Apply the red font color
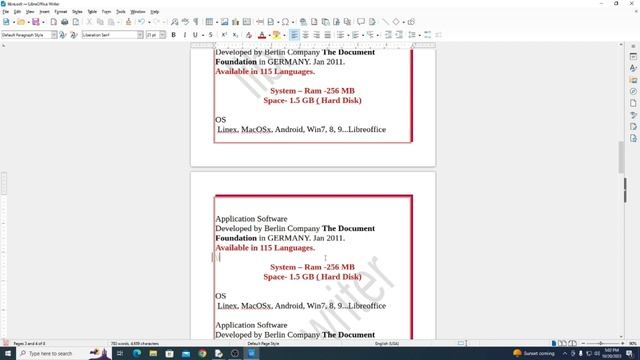Viewport: 640px width, 360px height. (x=262, y=35)
